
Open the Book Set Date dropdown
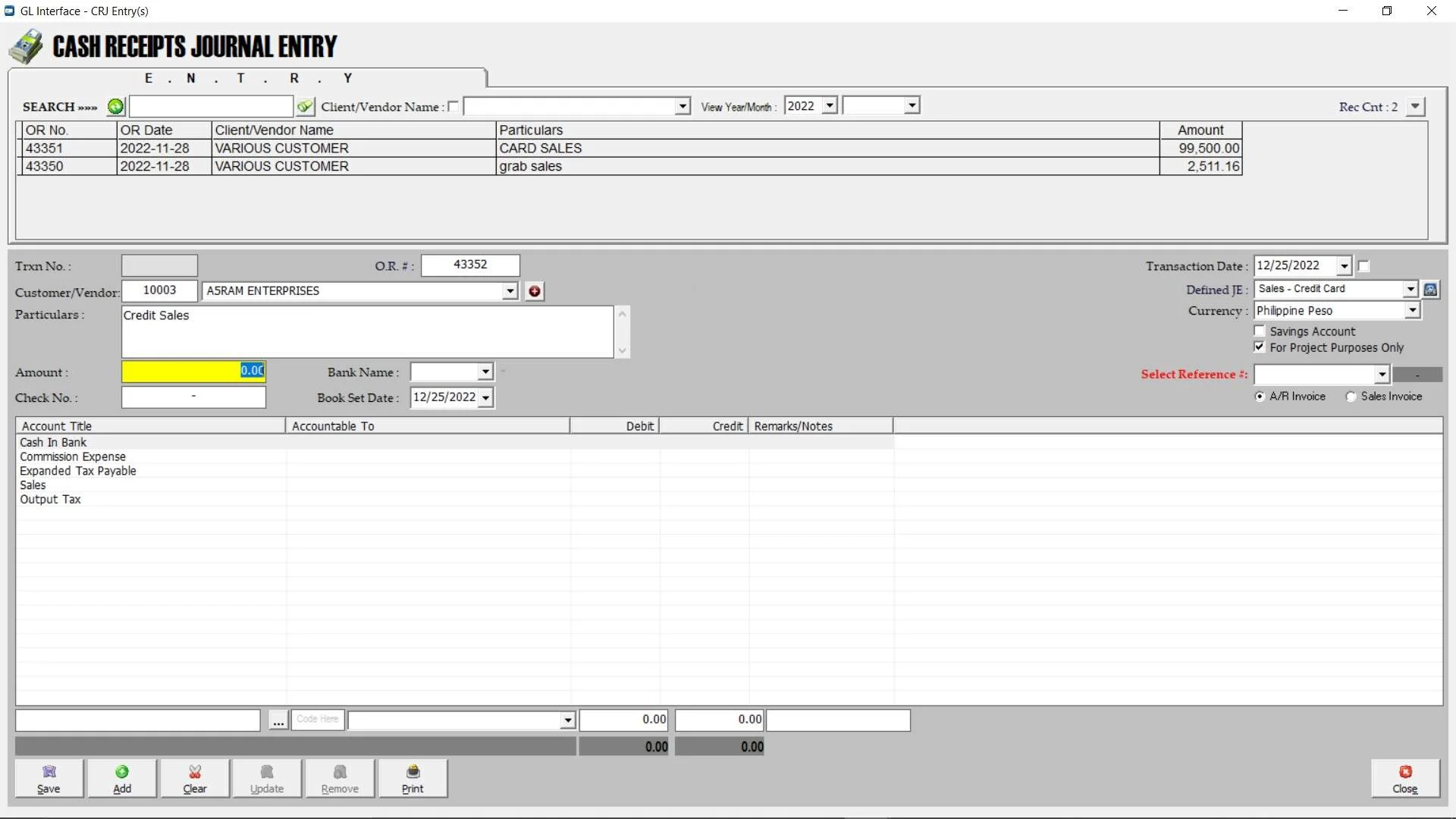(x=486, y=397)
